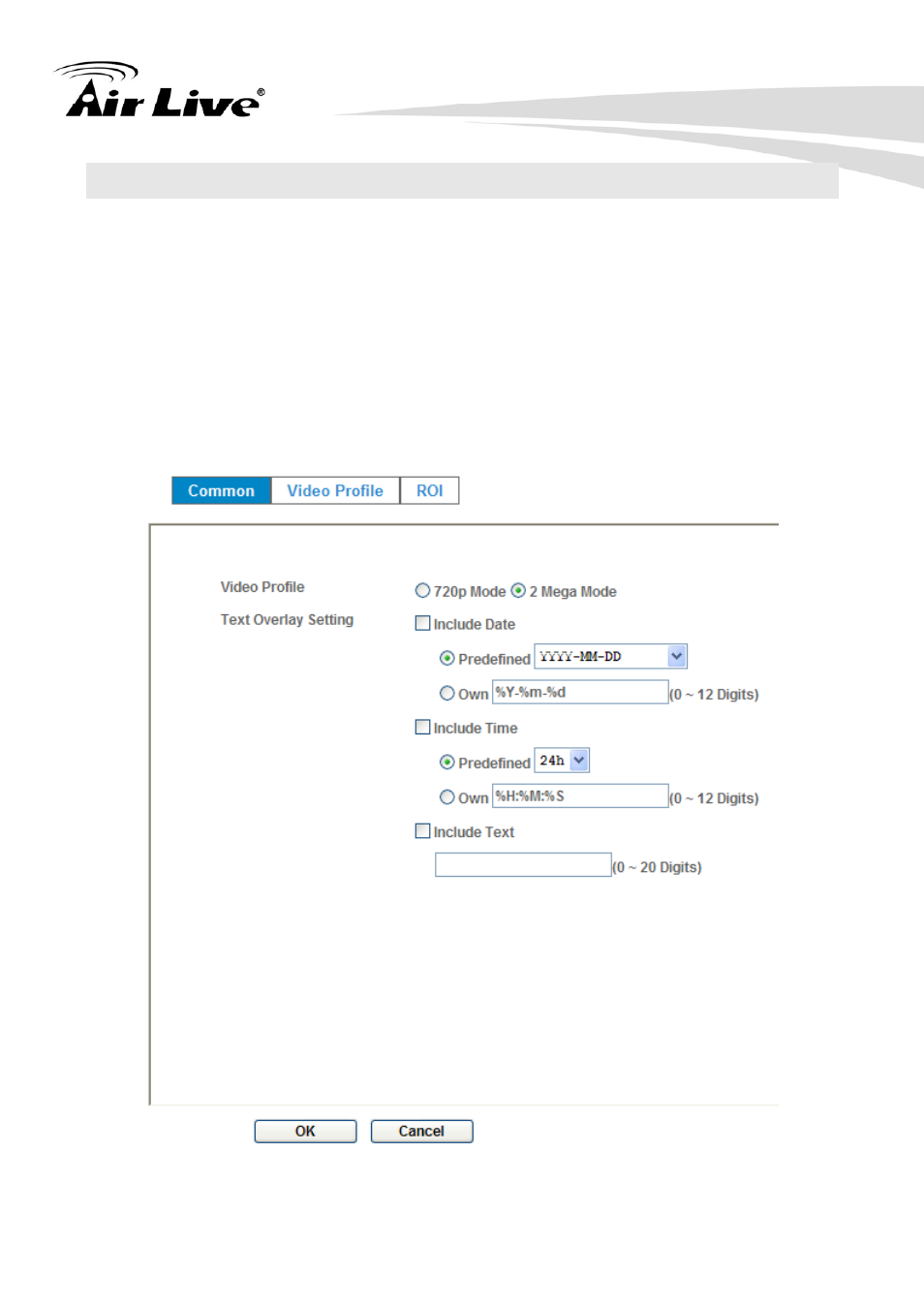
Task: Open the Video Profile tab
Action: 335,490
